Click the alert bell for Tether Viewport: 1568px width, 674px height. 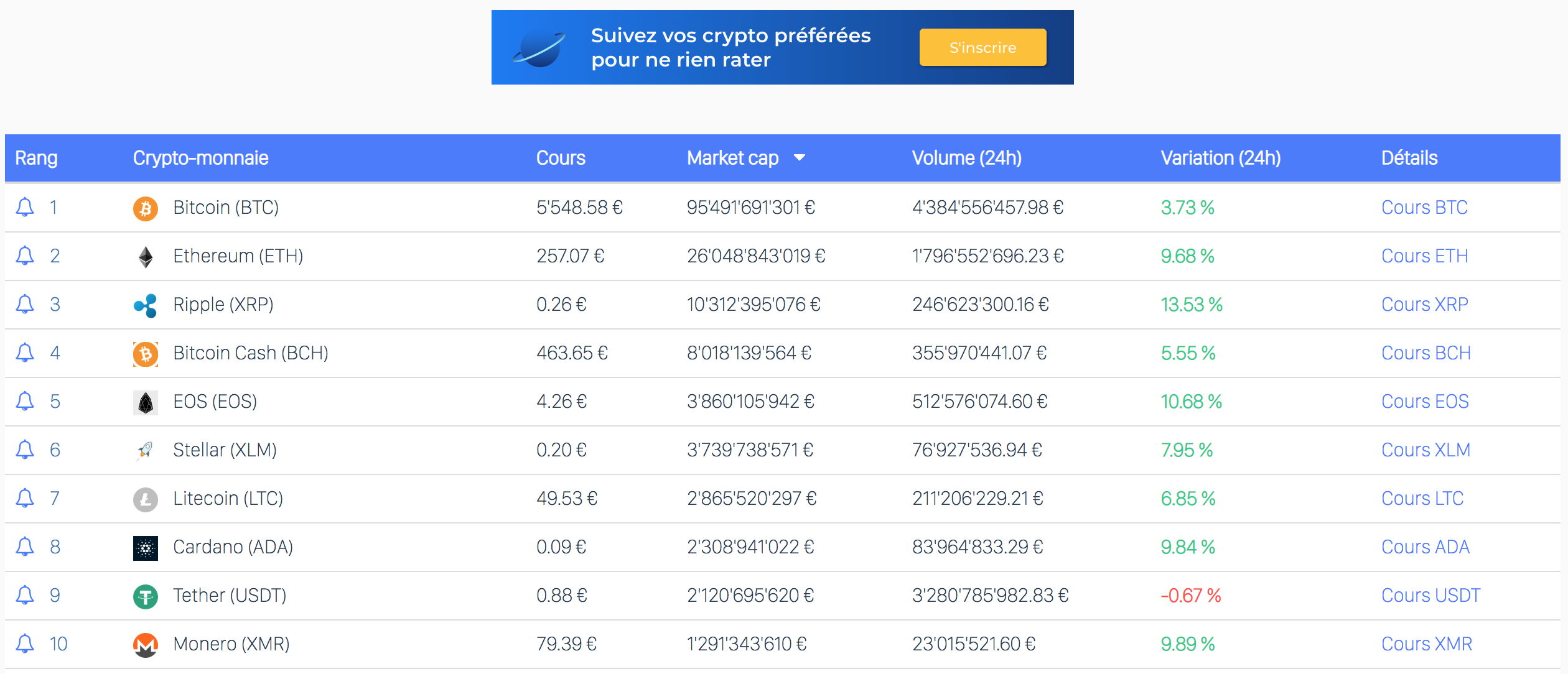[x=25, y=595]
